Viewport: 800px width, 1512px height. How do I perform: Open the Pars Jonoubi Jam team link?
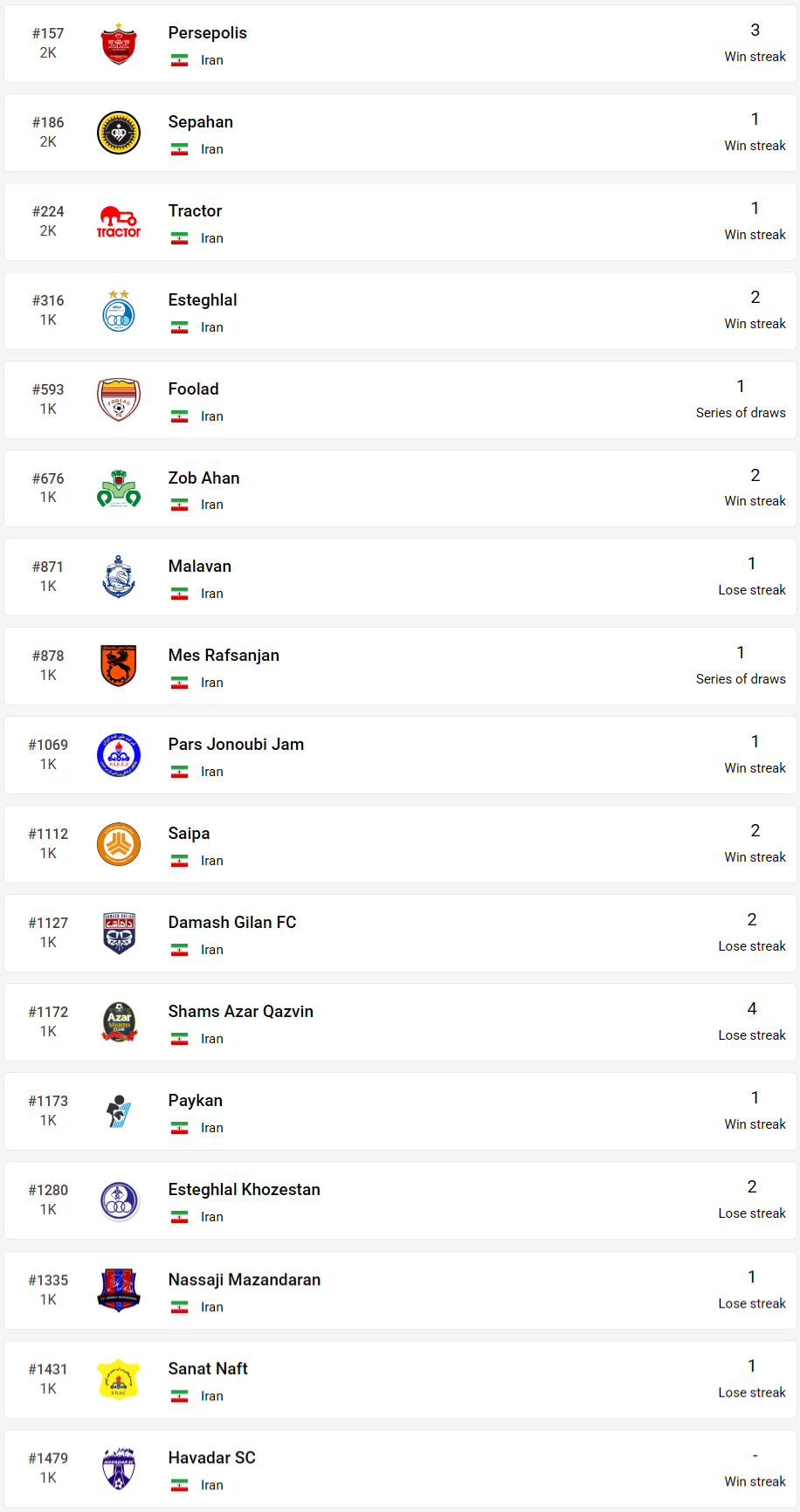pyautogui.click(x=236, y=745)
